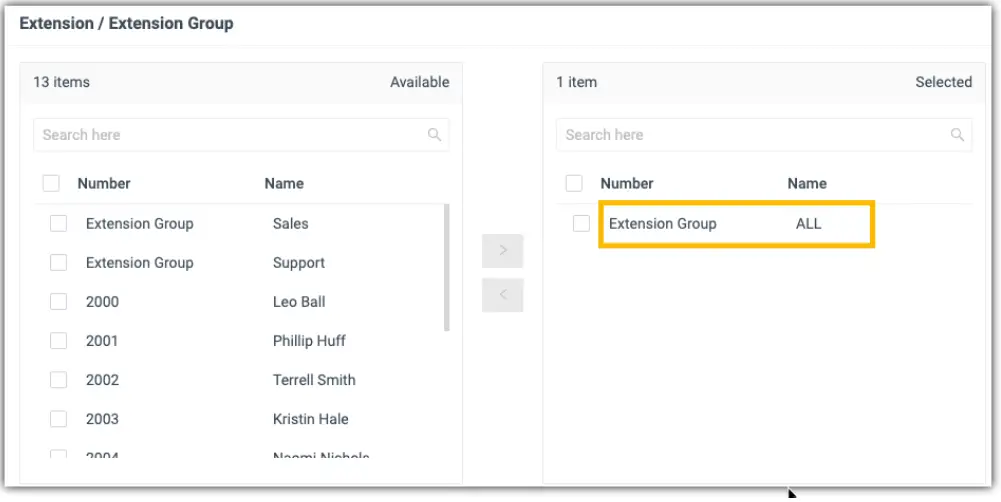Click the search icon in Selected list
Viewport: 1001px width, 502px height.
(957, 135)
